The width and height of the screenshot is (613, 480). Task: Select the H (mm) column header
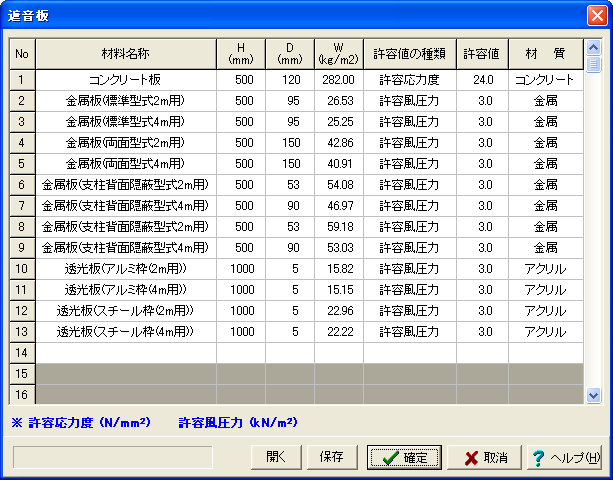(241, 54)
